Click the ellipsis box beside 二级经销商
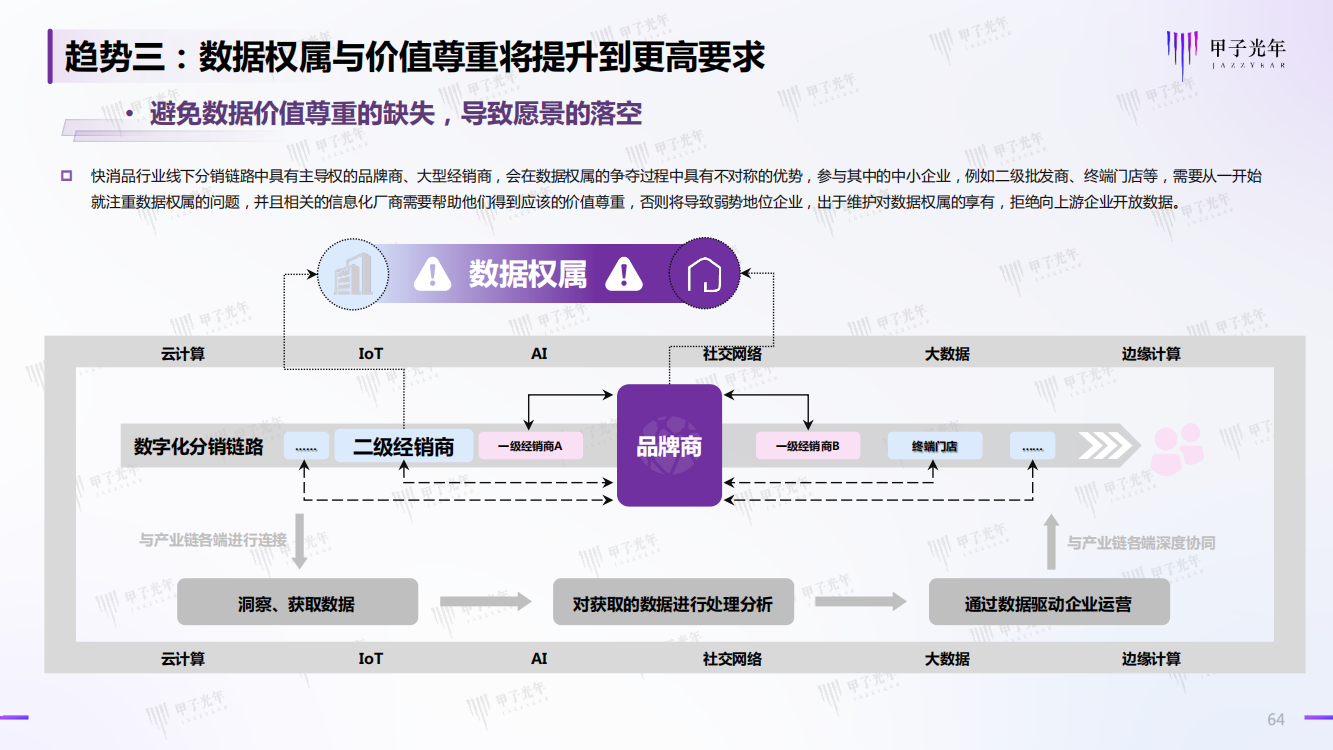The height and width of the screenshot is (750, 1333). (x=306, y=446)
